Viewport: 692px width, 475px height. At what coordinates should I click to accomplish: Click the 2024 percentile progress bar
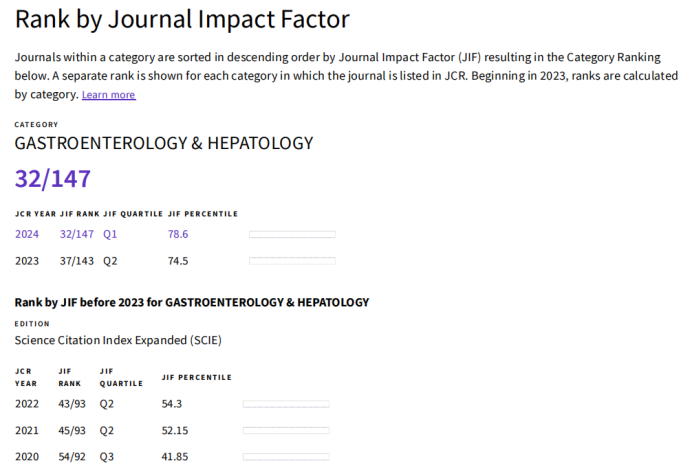(x=292, y=234)
